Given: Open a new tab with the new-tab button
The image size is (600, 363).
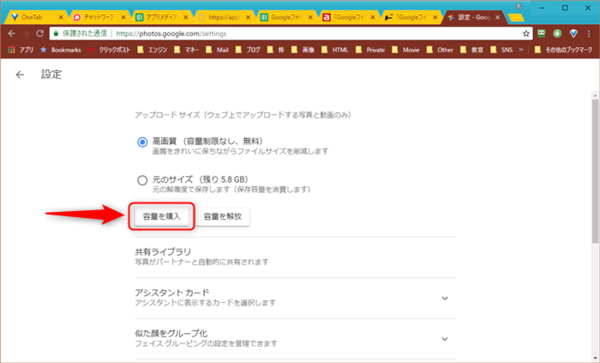Looking at the screenshot, I should coord(516,17).
